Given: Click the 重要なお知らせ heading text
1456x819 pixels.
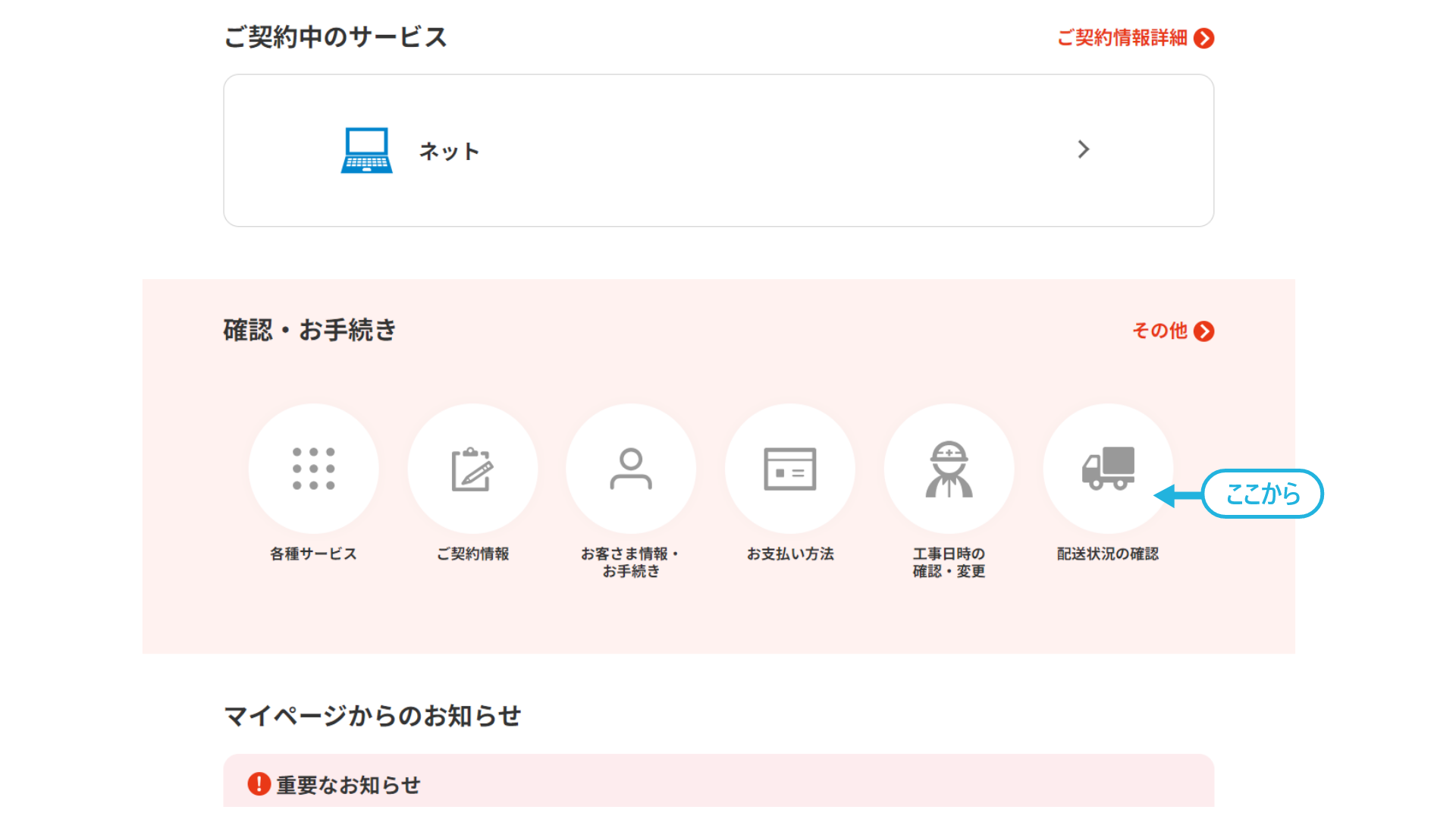Looking at the screenshot, I should click(x=348, y=785).
